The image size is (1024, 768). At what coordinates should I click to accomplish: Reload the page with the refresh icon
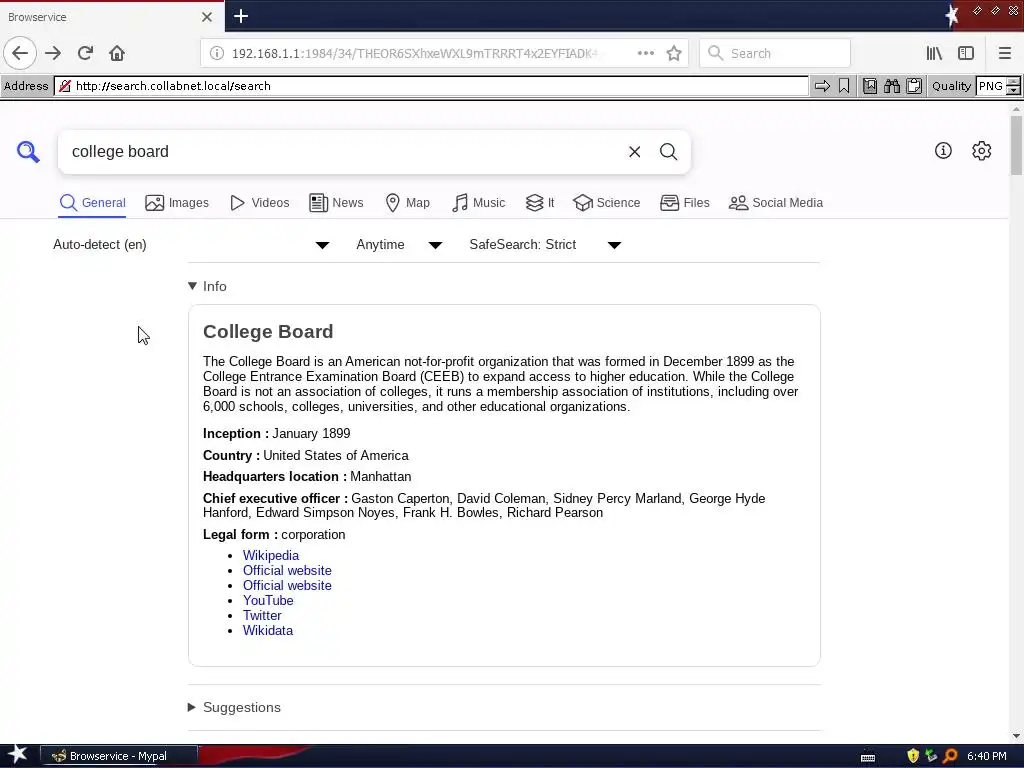tap(85, 53)
